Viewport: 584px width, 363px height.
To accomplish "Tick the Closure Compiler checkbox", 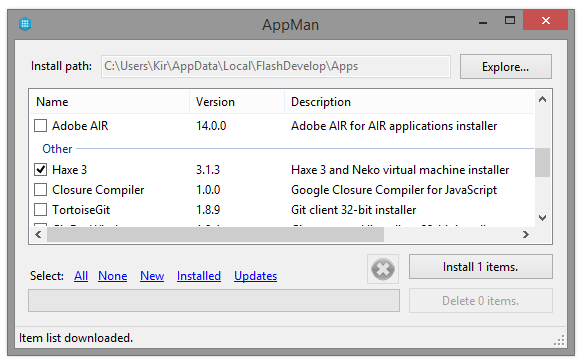I will (40, 190).
